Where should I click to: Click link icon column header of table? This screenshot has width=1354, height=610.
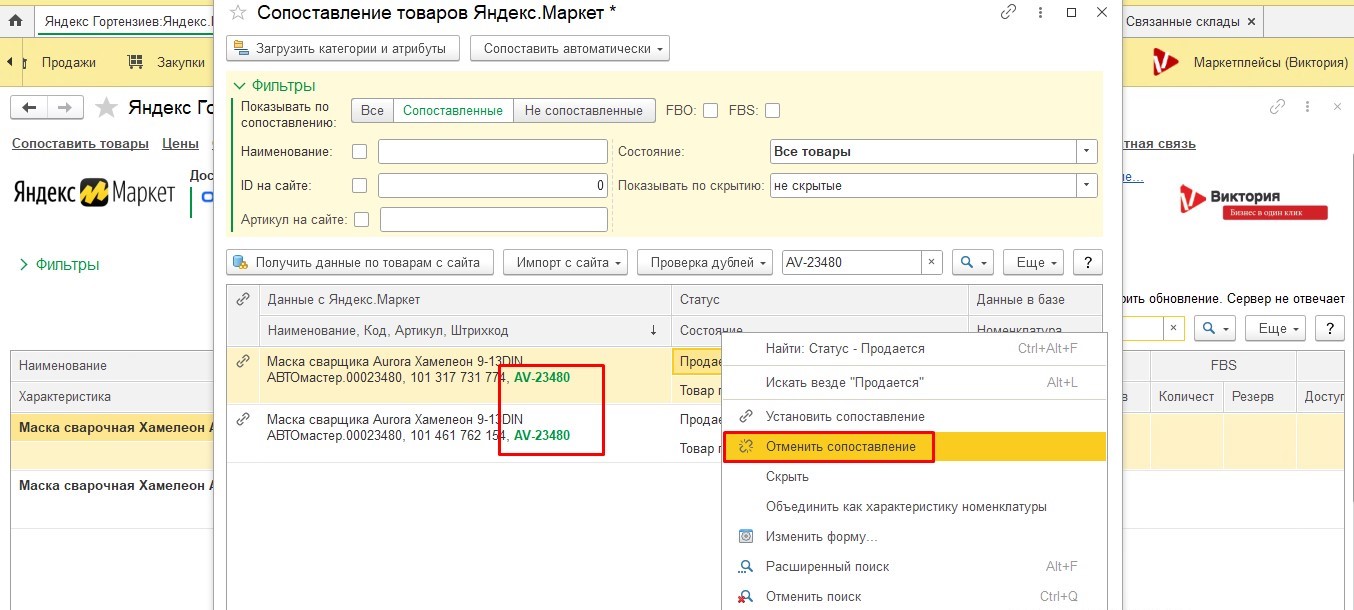click(242, 299)
